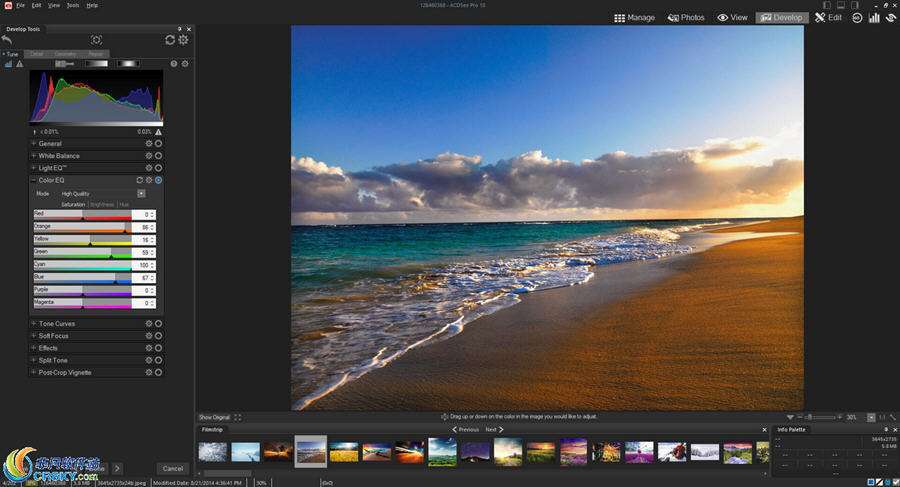This screenshot has height=487, width=900.
Task: Open the Tools menu
Action: pos(72,5)
